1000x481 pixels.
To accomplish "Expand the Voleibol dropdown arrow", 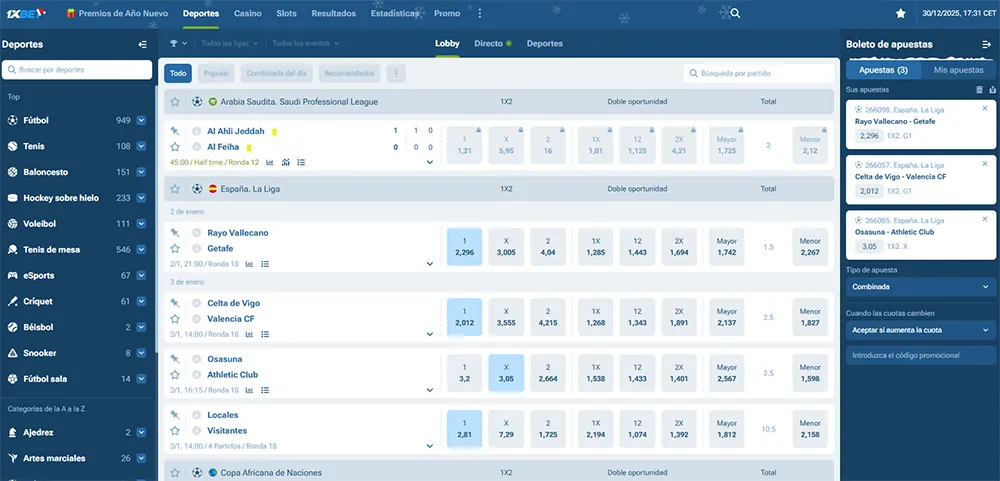I will [141, 224].
